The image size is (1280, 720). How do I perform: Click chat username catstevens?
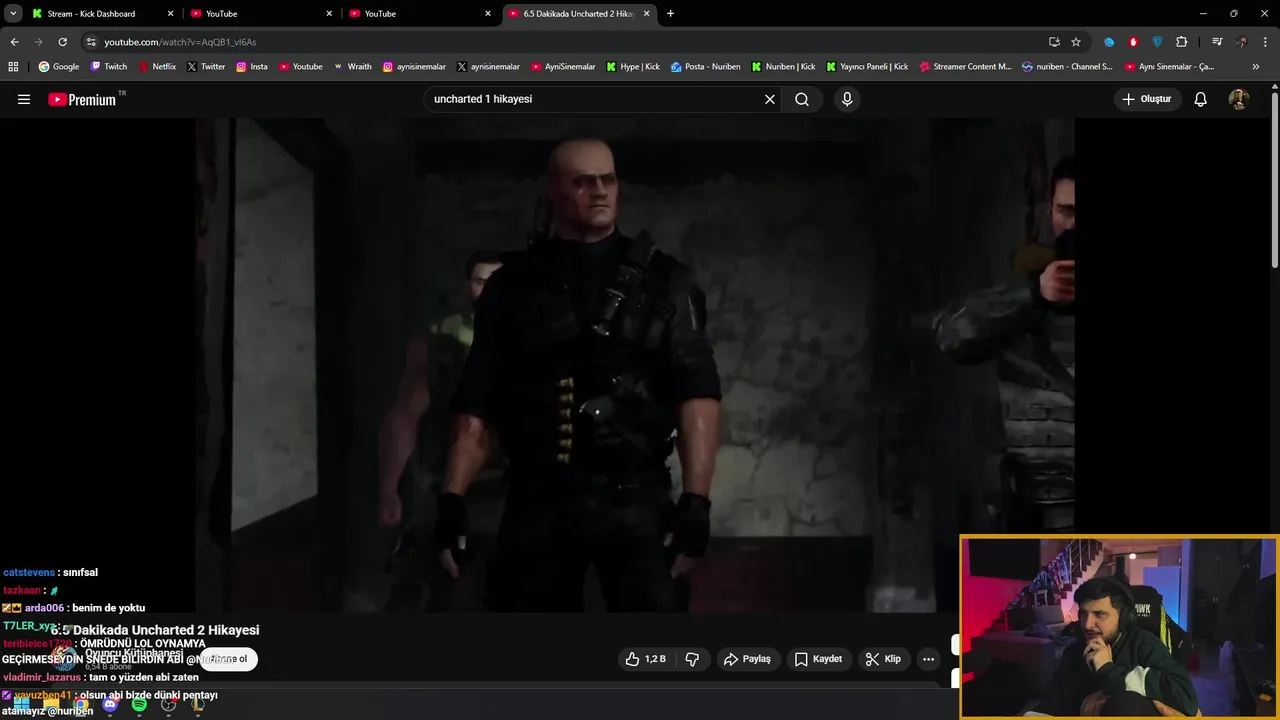pos(28,573)
